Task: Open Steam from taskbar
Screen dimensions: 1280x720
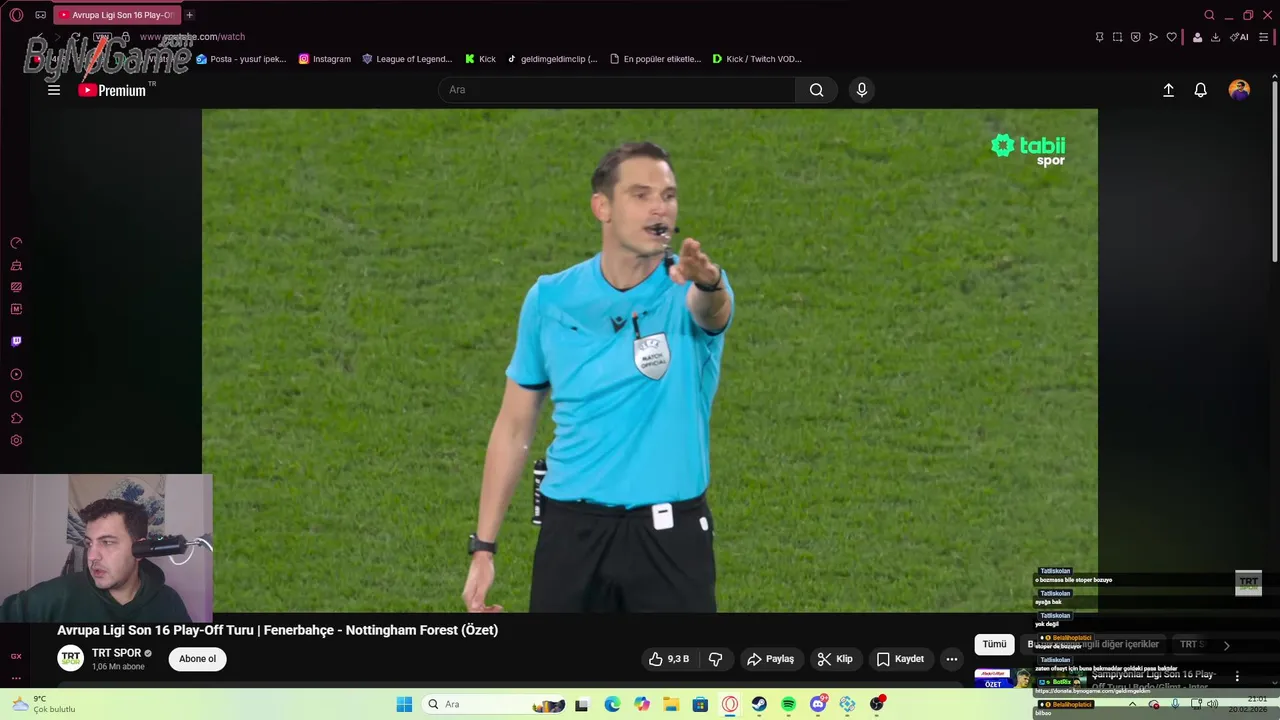Action: 759,704
